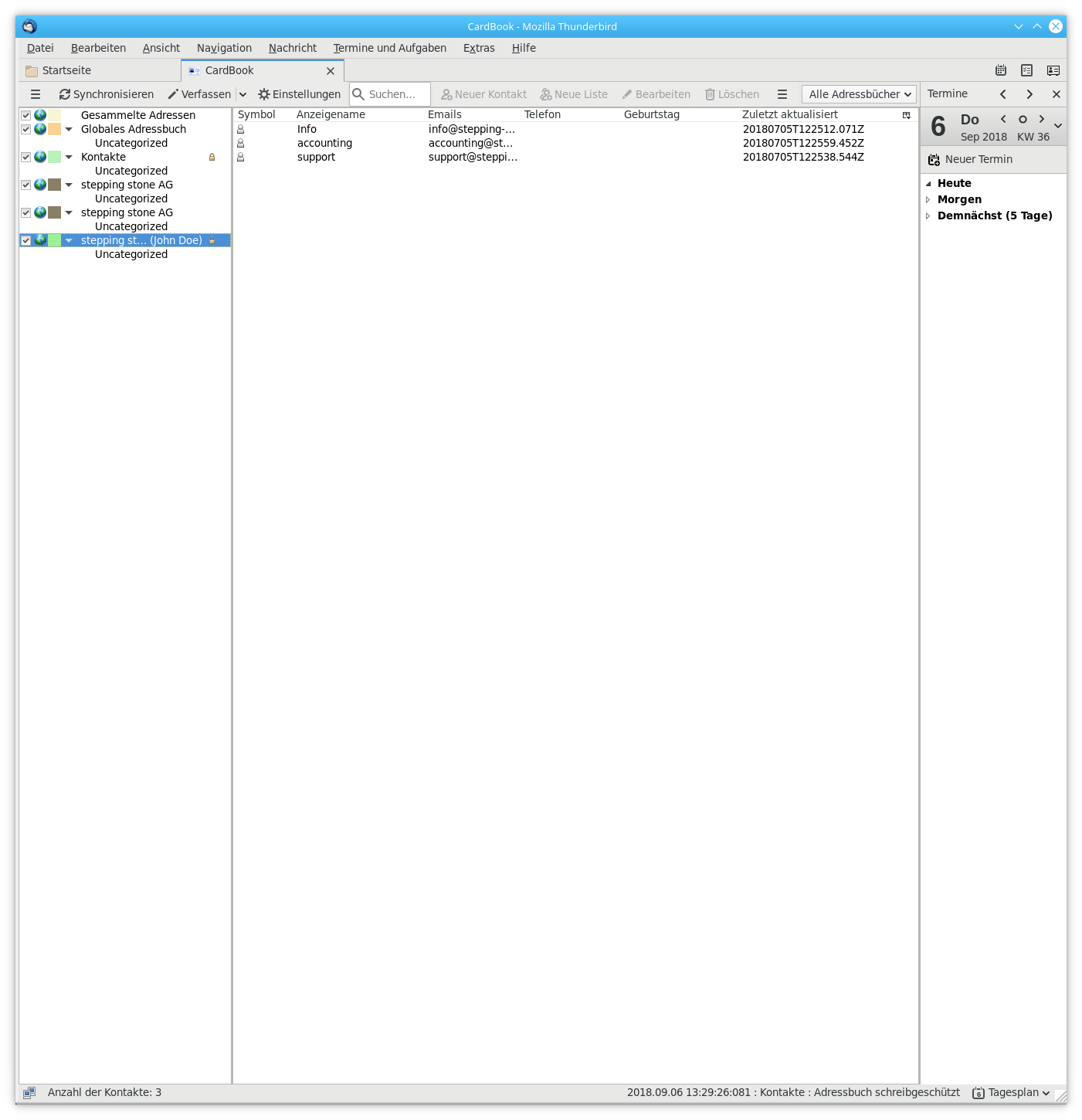Expand the Morgen section in Termine

pyautogui.click(x=928, y=199)
